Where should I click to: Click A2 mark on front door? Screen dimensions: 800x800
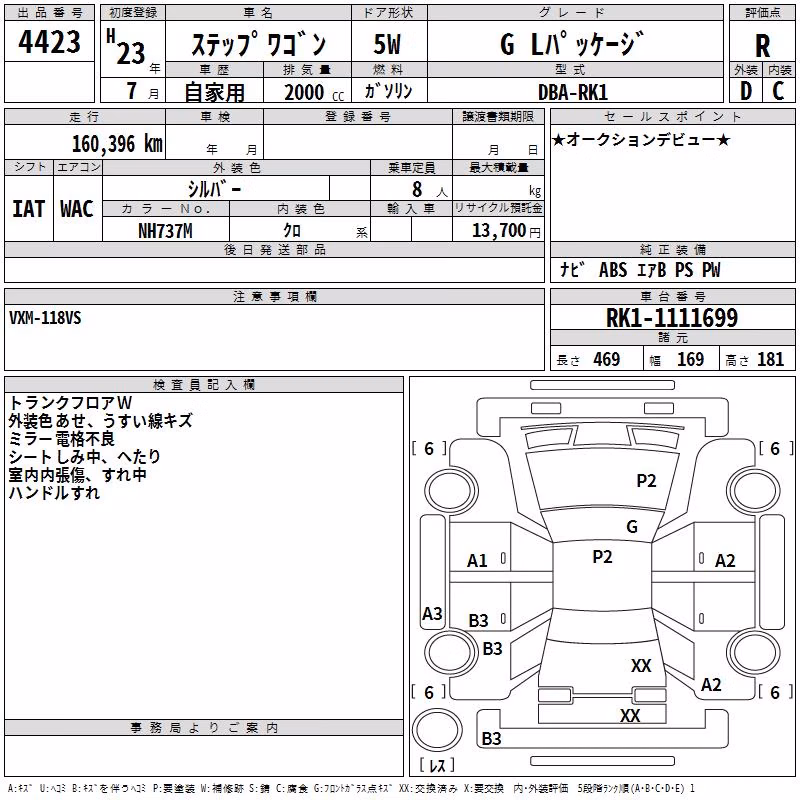725,561
